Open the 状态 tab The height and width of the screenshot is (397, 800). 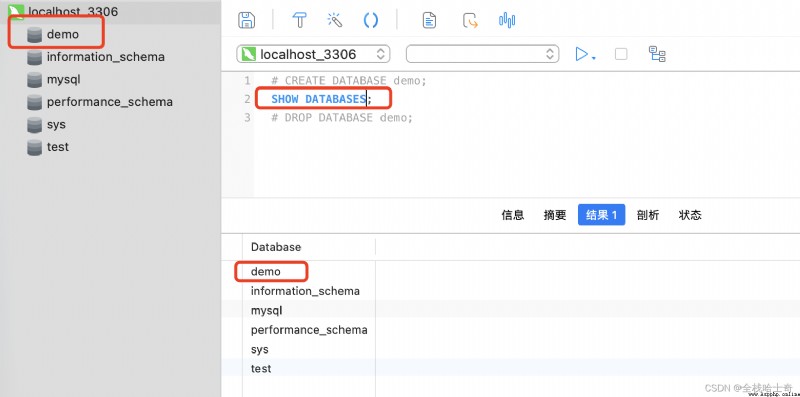pos(690,215)
